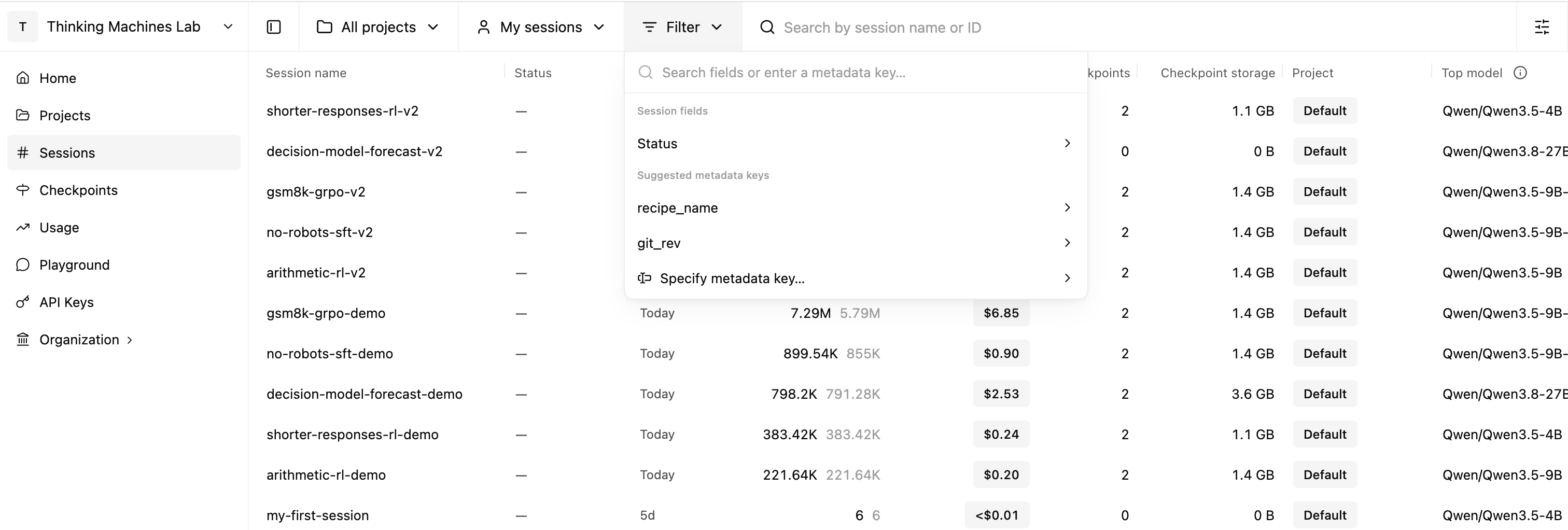Click the Organization building icon
1568x530 pixels.
tap(23, 339)
